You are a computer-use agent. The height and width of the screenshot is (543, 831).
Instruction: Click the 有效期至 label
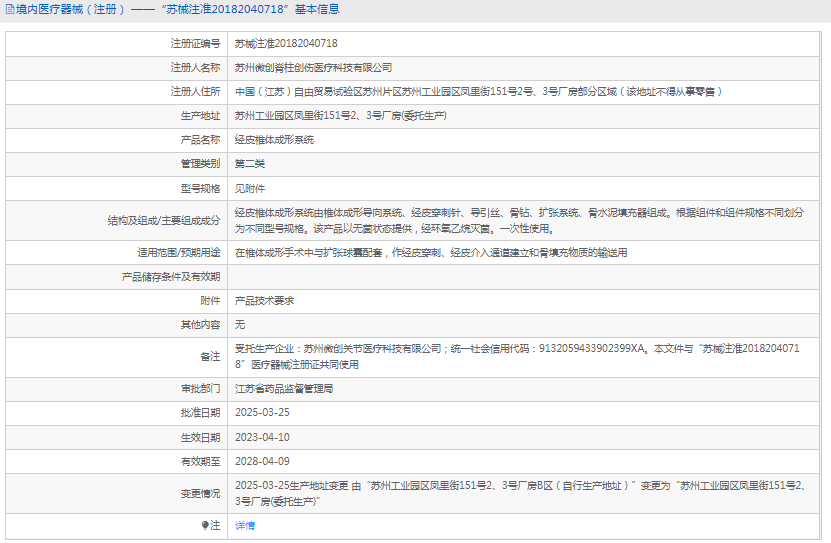(x=200, y=461)
